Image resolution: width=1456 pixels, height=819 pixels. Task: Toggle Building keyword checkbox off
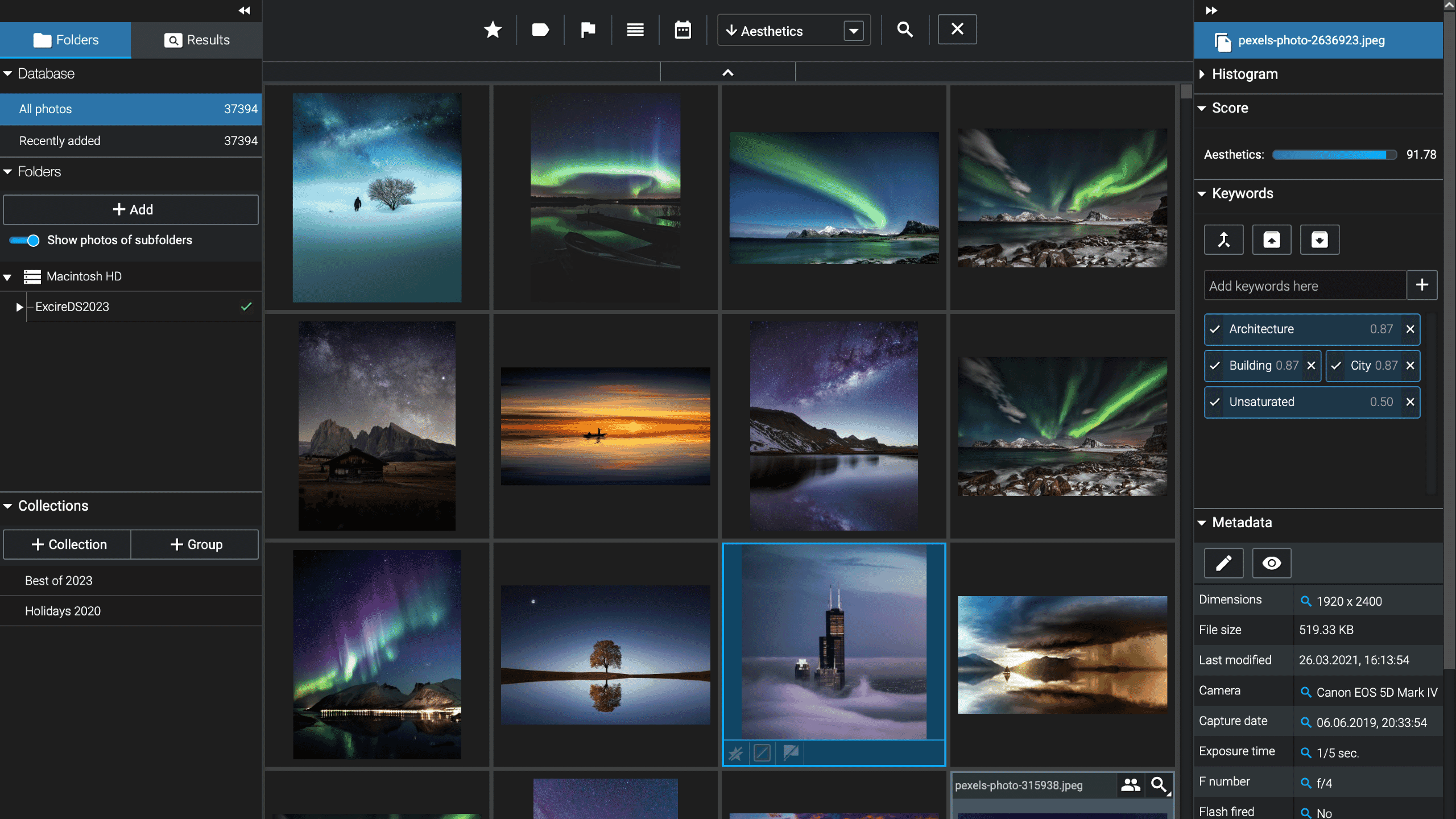click(x=1216, y=365)
